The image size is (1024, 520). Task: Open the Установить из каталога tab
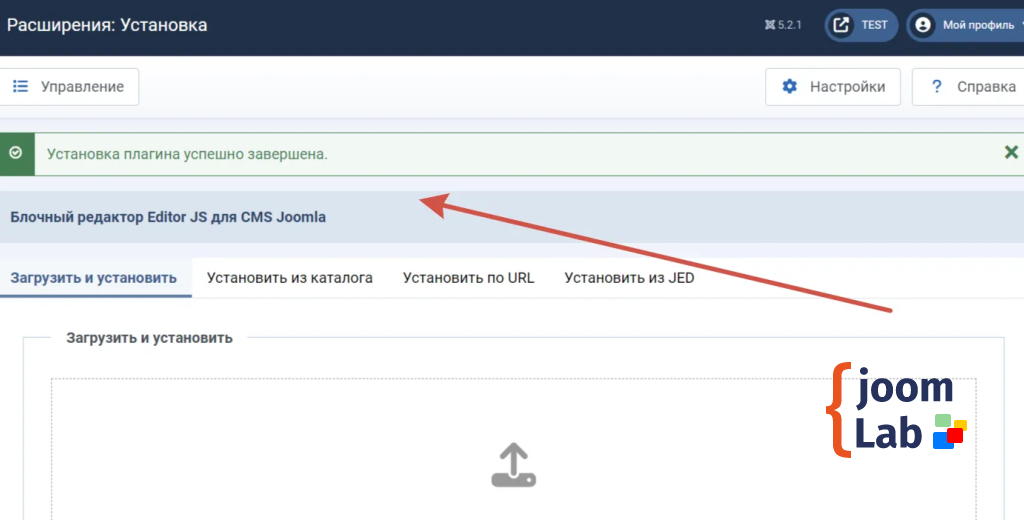(290, 278)
